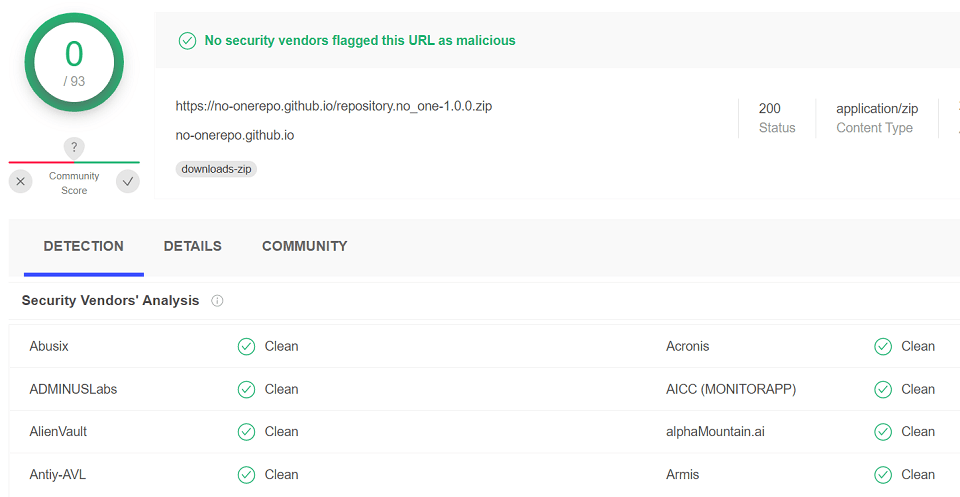
Task: Click the downloads-zip tag
Action: pyautogui.click(x=216, y=169)
